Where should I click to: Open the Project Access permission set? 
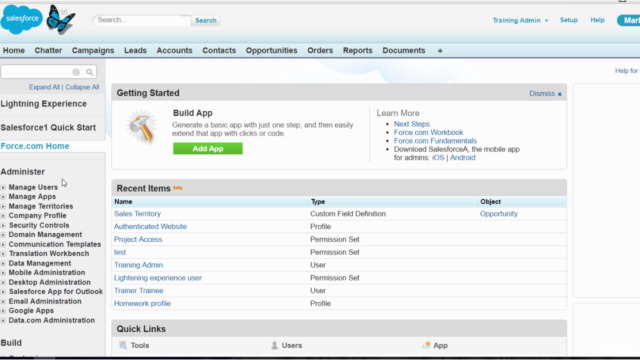pyautogui.click(x=138, y=240)
